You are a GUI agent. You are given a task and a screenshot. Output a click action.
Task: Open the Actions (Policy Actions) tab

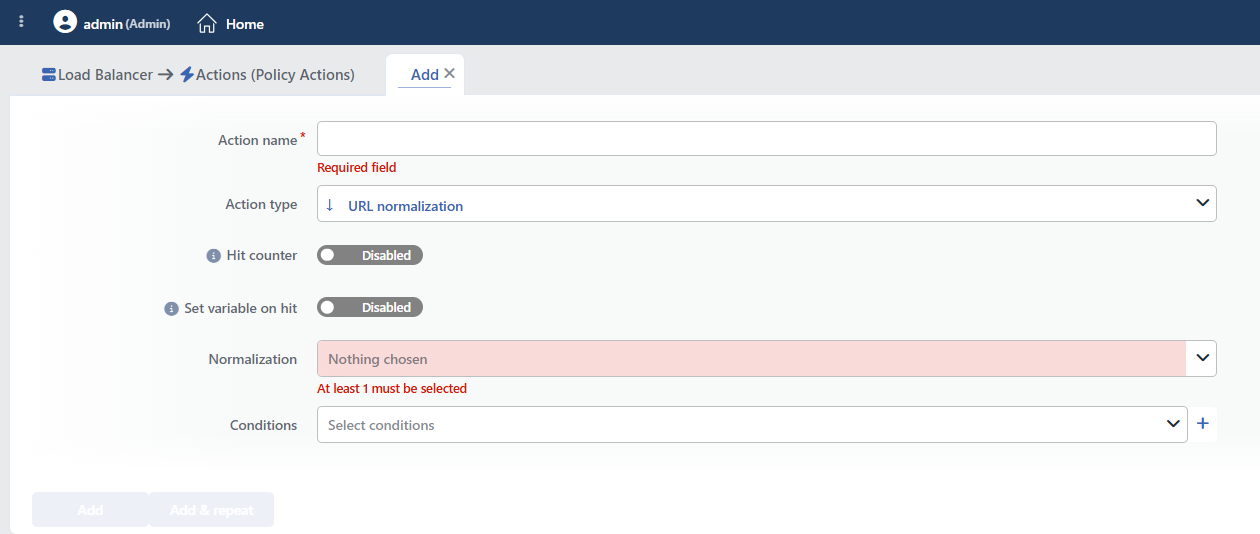point(267,75)
